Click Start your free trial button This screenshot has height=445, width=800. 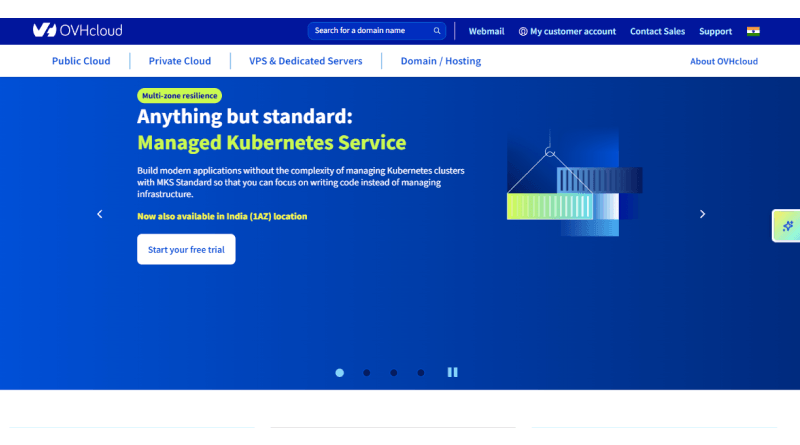tap(186, 249)
